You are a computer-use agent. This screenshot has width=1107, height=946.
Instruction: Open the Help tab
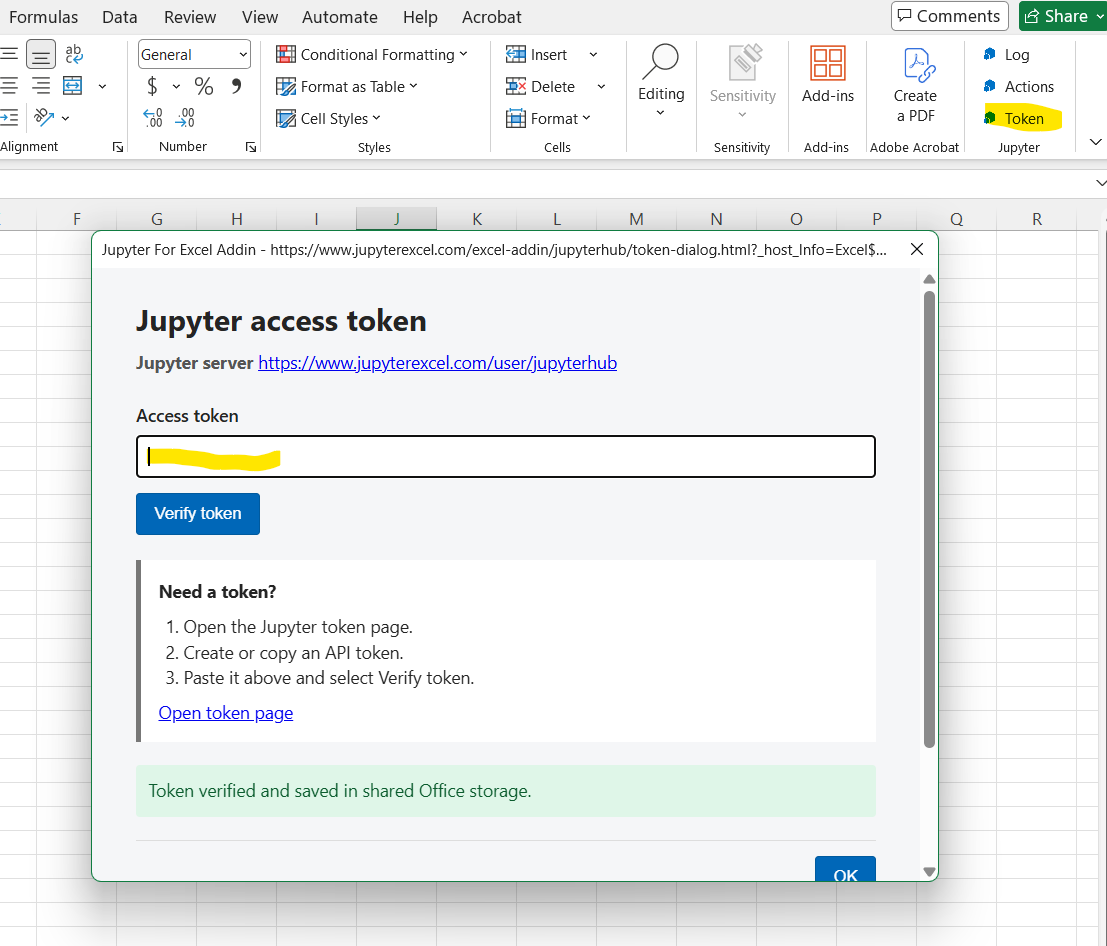[x=420, y=17]
